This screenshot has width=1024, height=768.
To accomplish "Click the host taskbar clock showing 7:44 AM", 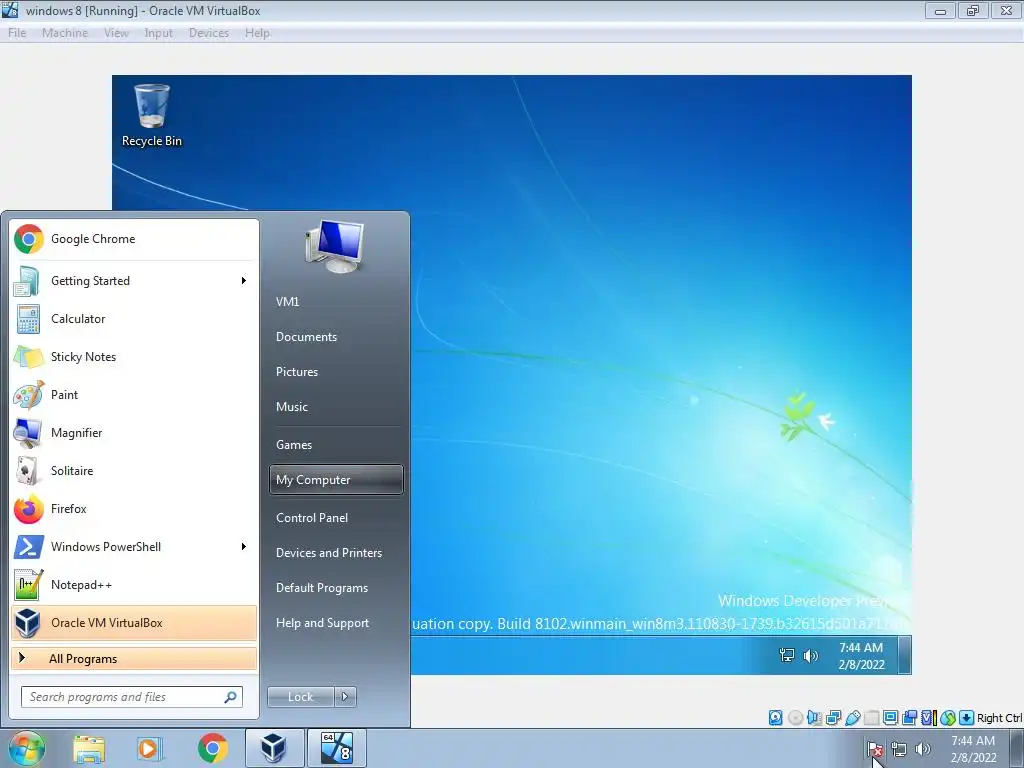I will (x=973, y=749).
